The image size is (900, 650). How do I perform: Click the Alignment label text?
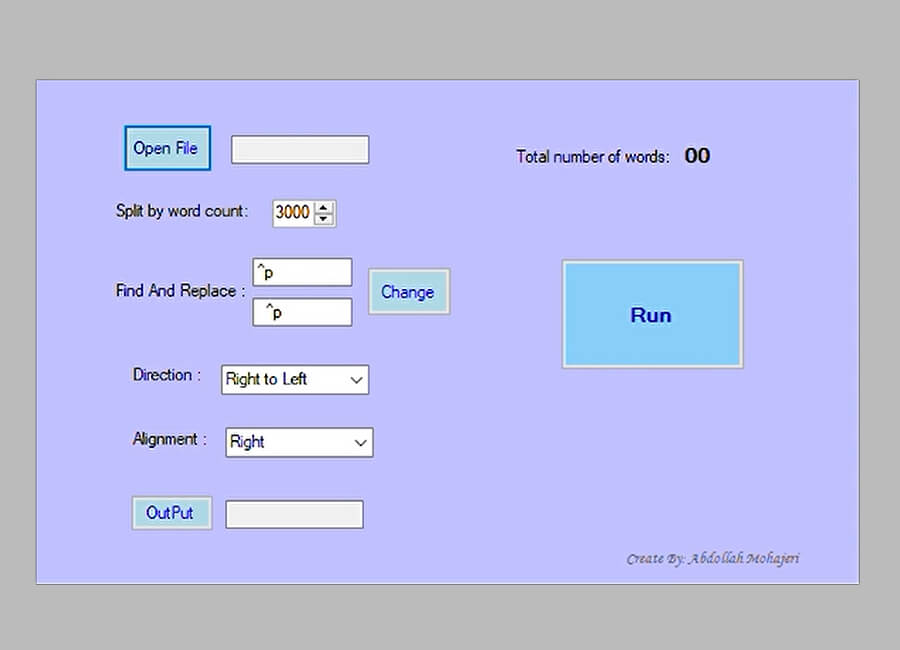[x=170, y=439]
